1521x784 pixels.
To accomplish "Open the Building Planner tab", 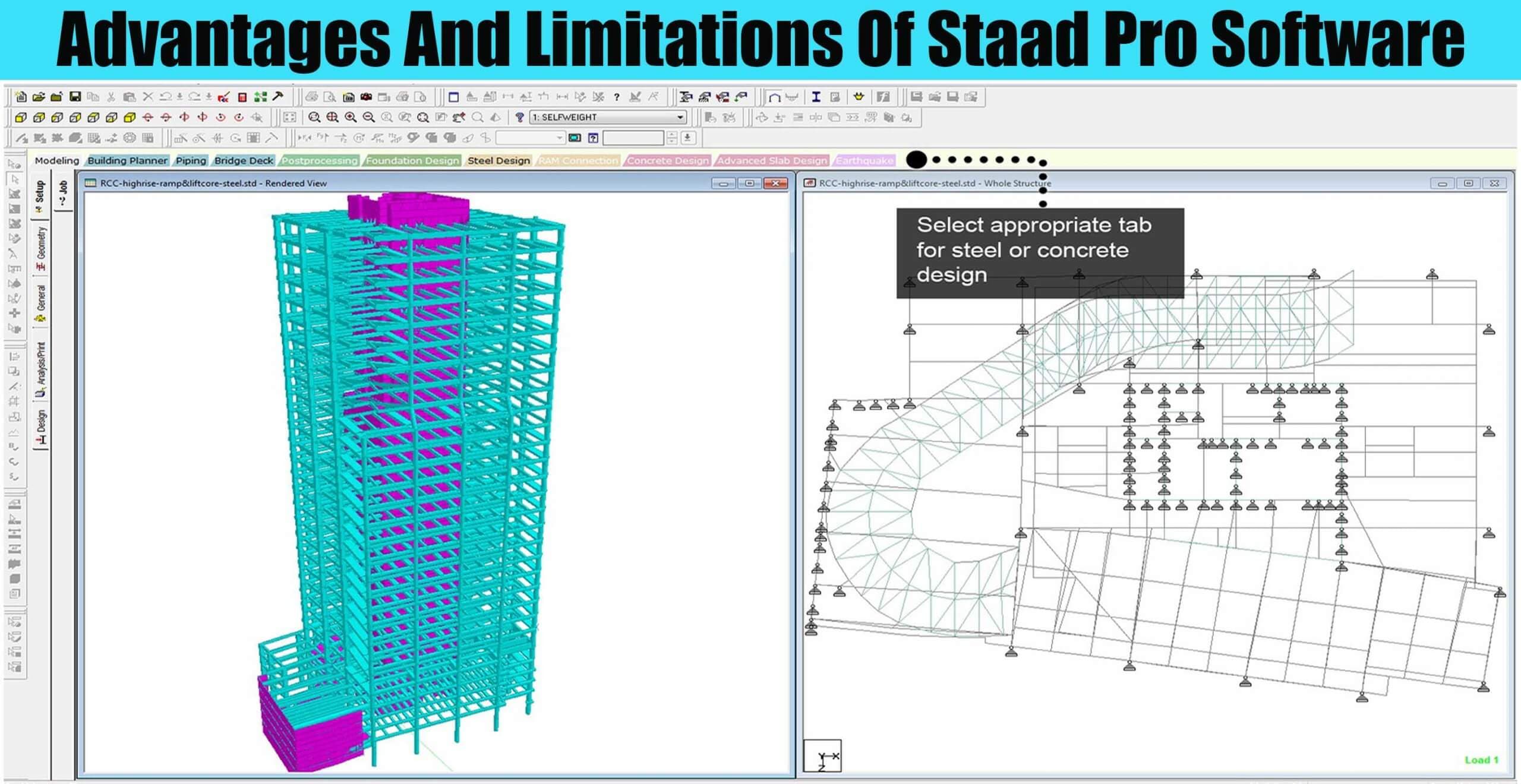I will pyautogui.click(x=127, y=160).
